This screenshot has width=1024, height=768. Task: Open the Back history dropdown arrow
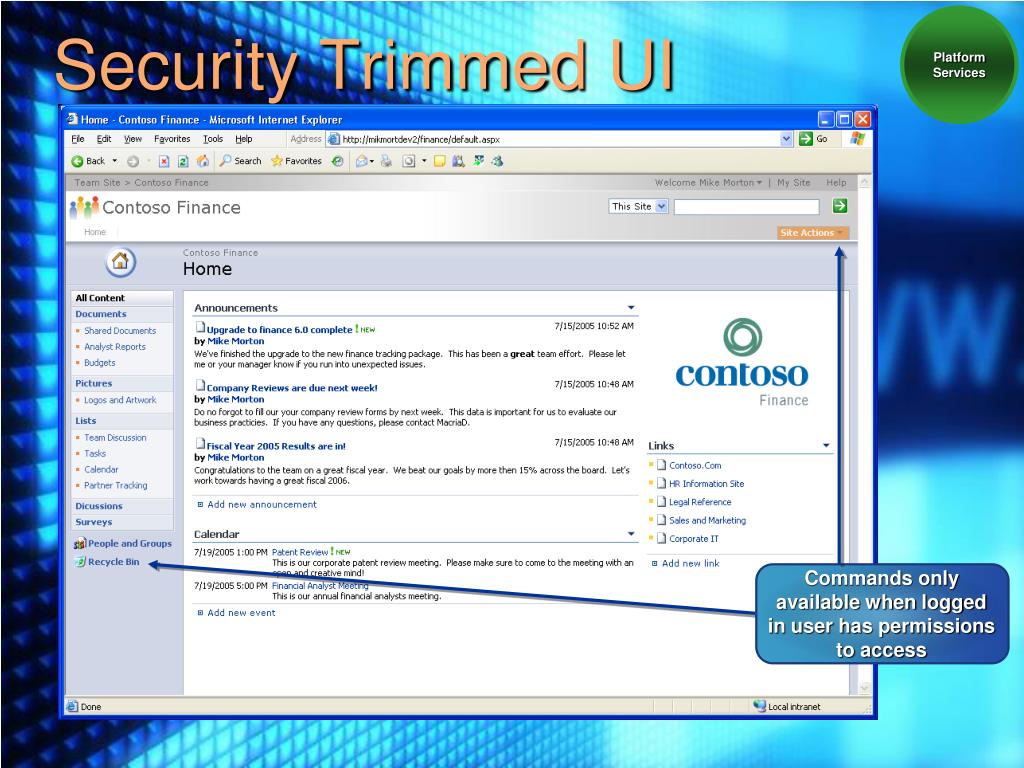114,161
